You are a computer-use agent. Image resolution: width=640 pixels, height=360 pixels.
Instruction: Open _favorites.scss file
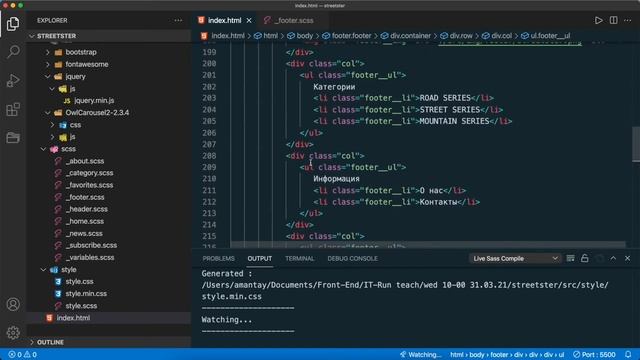pyautogui.click(x=89, y=185)
